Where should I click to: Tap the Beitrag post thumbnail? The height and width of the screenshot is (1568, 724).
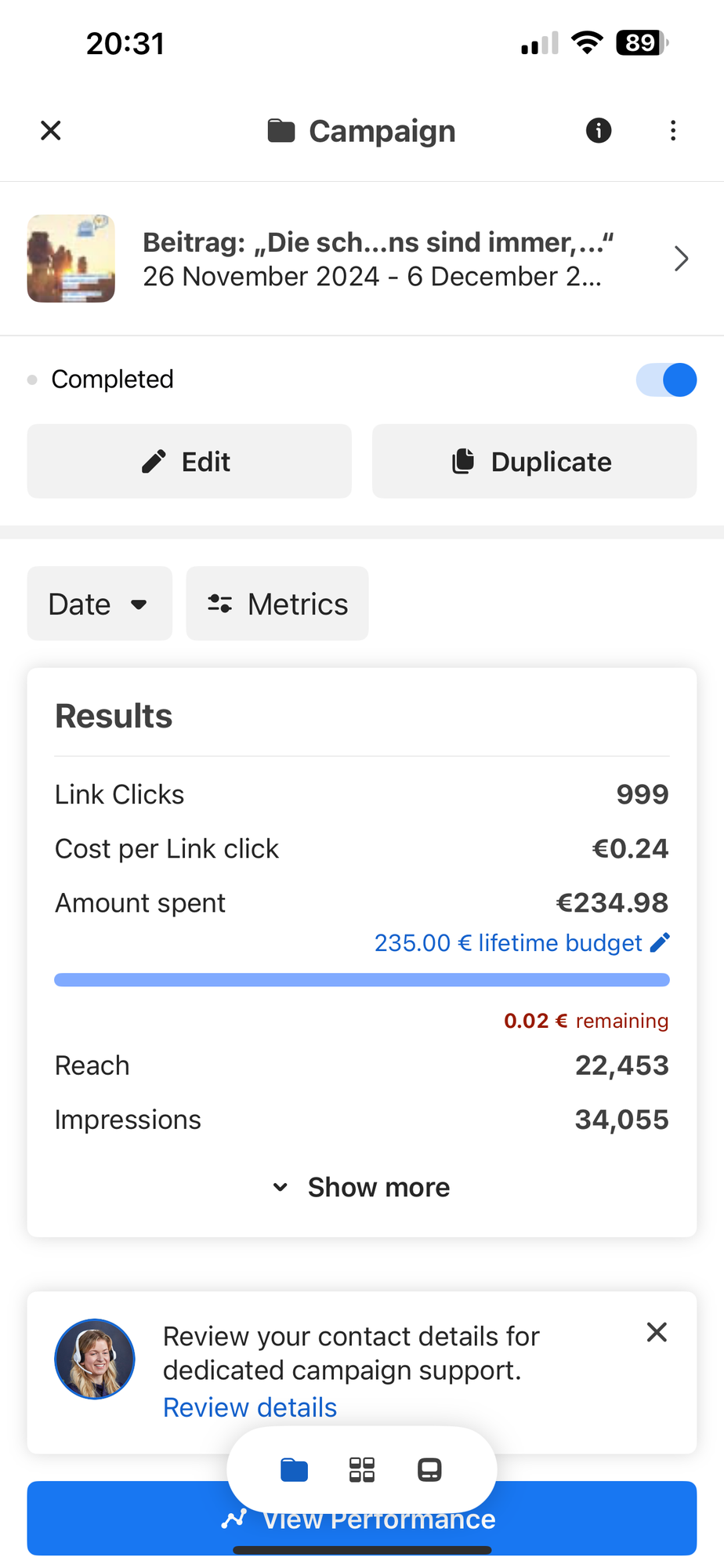(x=71, y=259)
